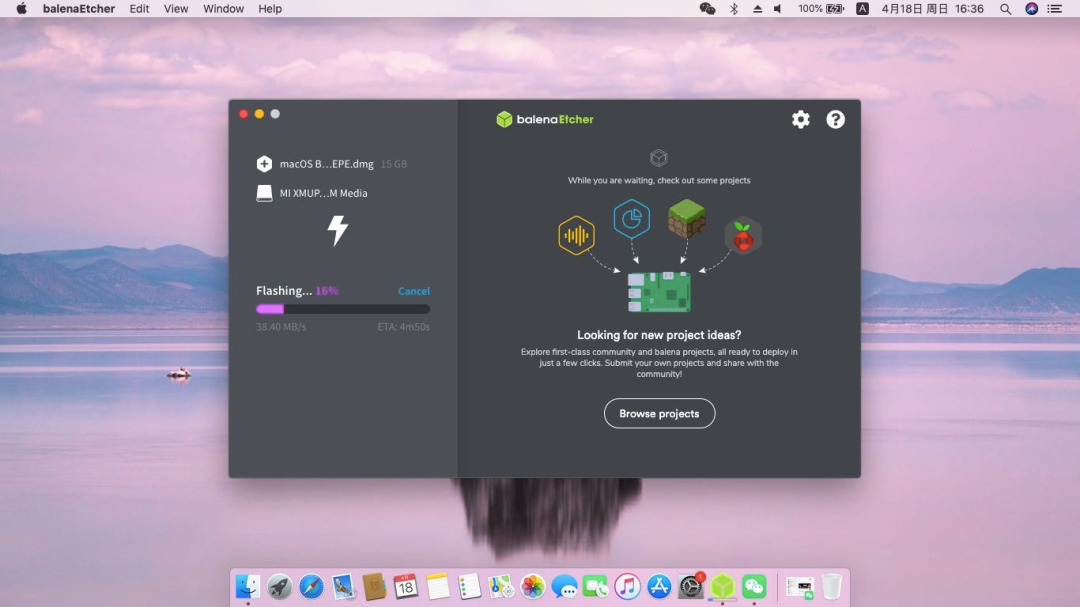Open Spotlight search magnifier

[1006, 8]
